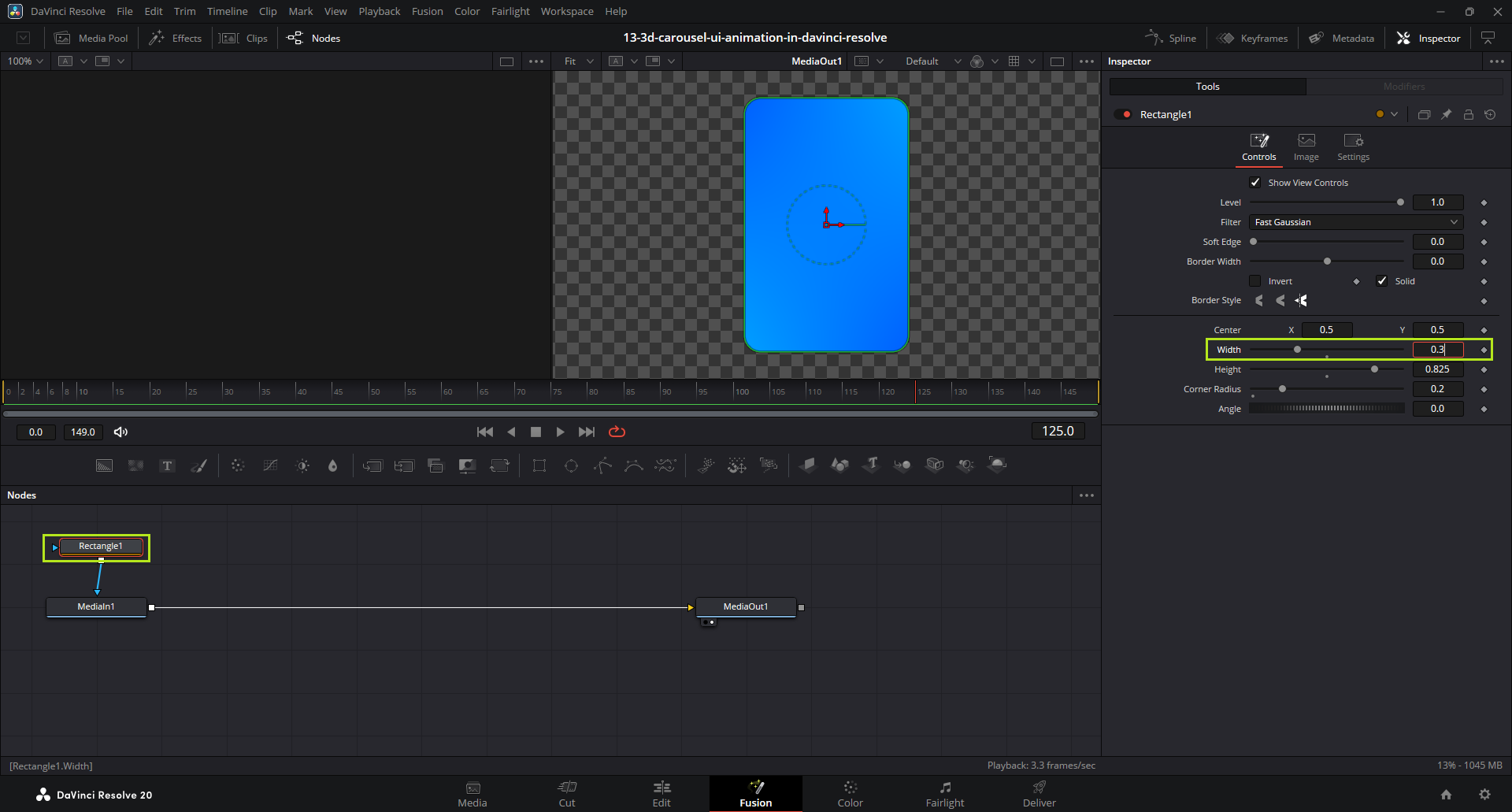1512x812 pixels.
Task: Uncheck Show View Controls
Action: 1255,183
